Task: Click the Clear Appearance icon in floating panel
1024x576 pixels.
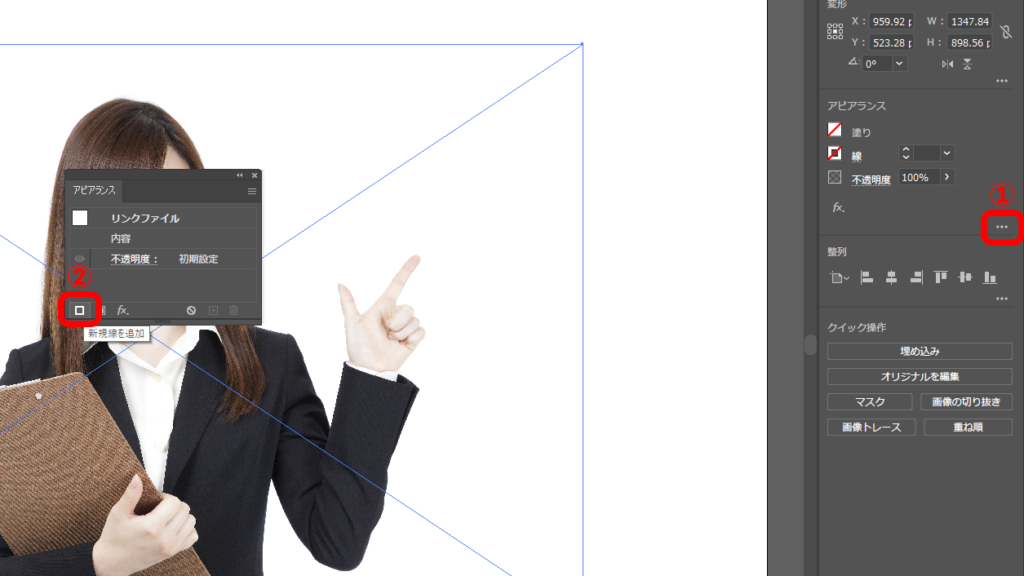Action: pos(191,310)
